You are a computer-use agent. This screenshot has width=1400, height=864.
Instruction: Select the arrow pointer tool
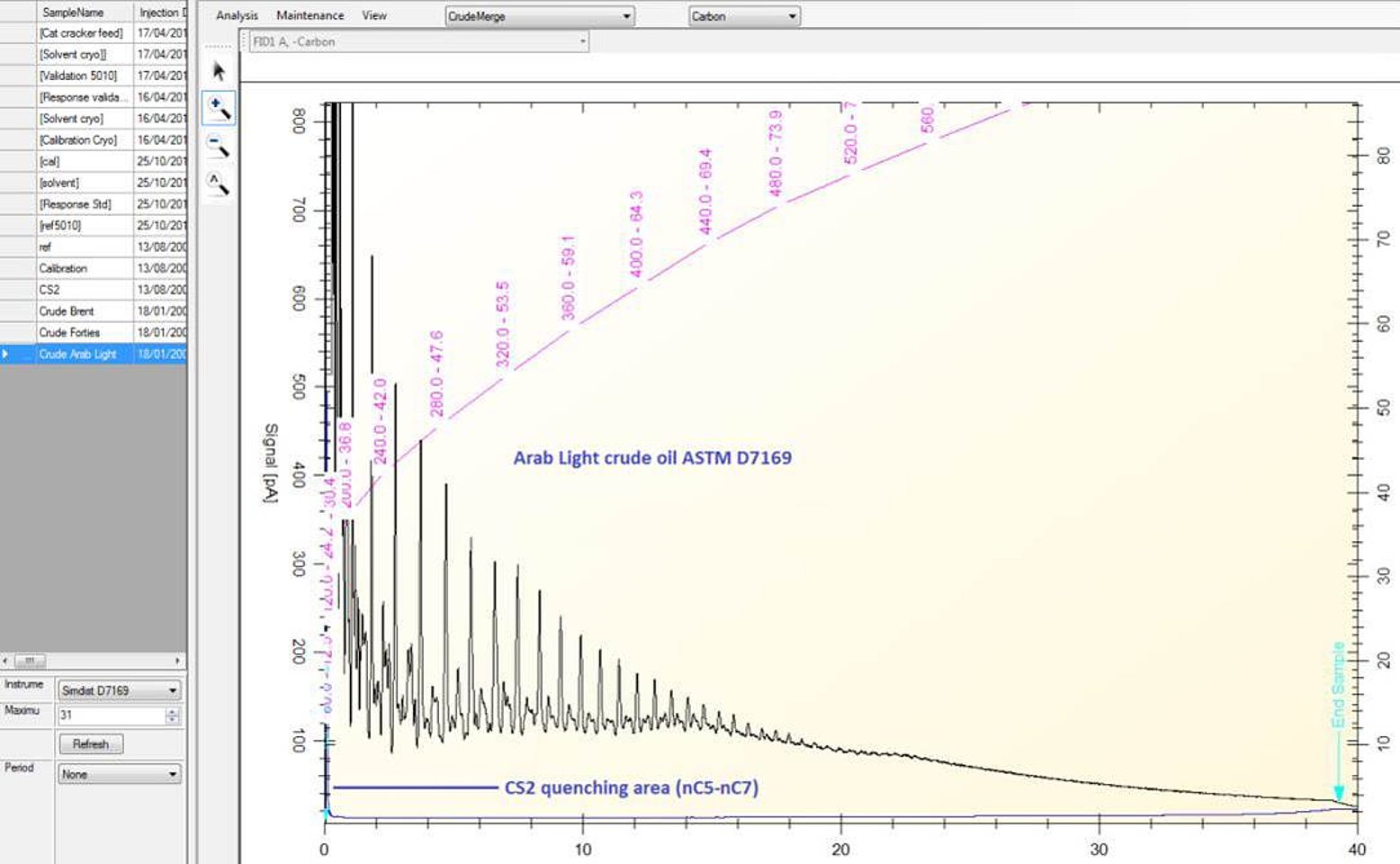click(x=219, y=71)
